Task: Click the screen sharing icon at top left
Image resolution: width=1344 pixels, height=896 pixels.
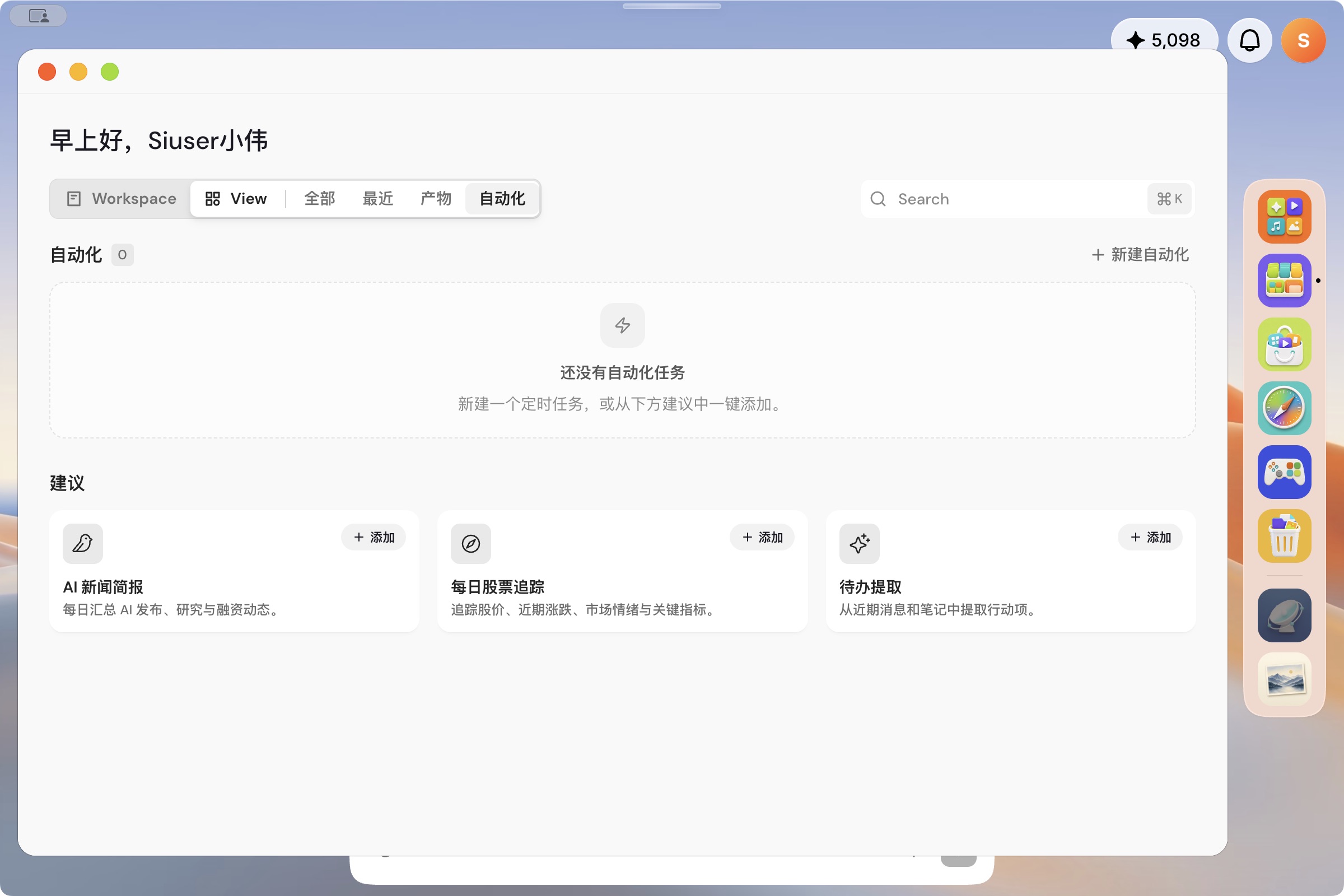Action: [39, 16]
